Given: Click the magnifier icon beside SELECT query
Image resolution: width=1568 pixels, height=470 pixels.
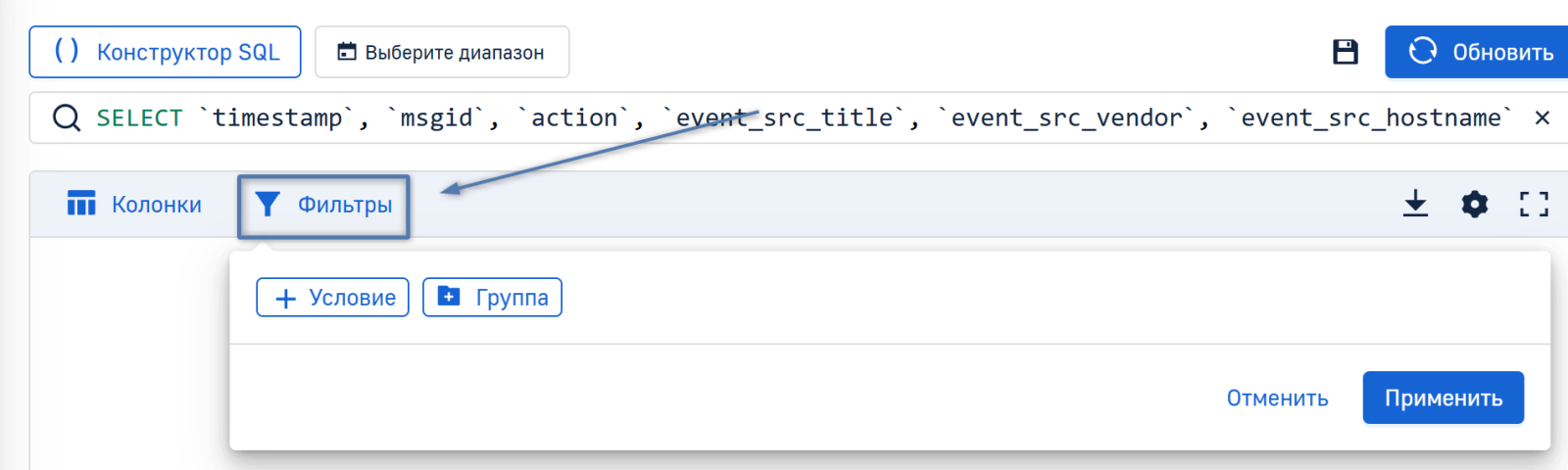Looking at the screenshot, I should (x=67, y=118).
